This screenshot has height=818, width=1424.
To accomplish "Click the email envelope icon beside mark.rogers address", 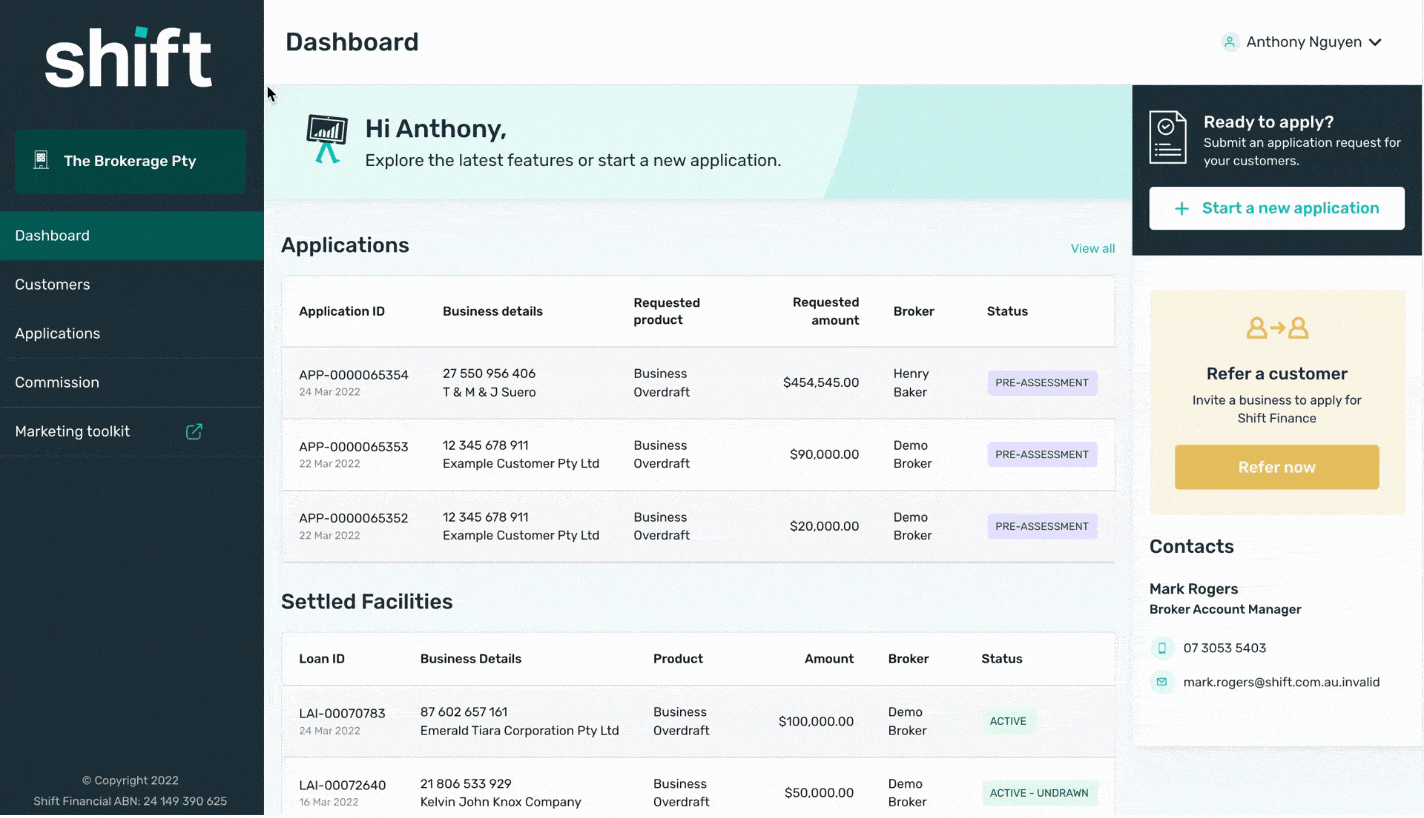I will (1162, 682).
